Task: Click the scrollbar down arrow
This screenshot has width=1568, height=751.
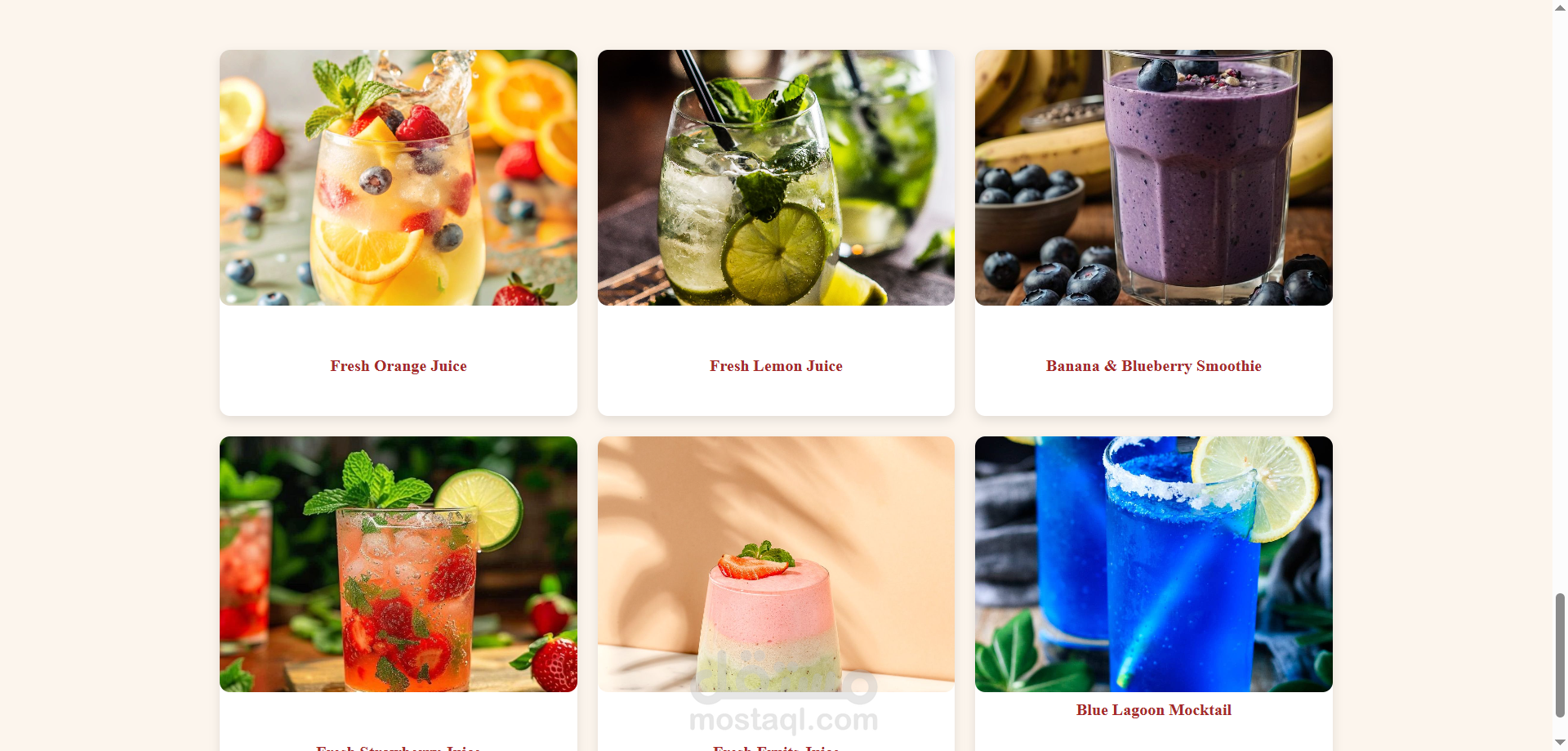Action: pyautogui.click(x=1560, y=743)
